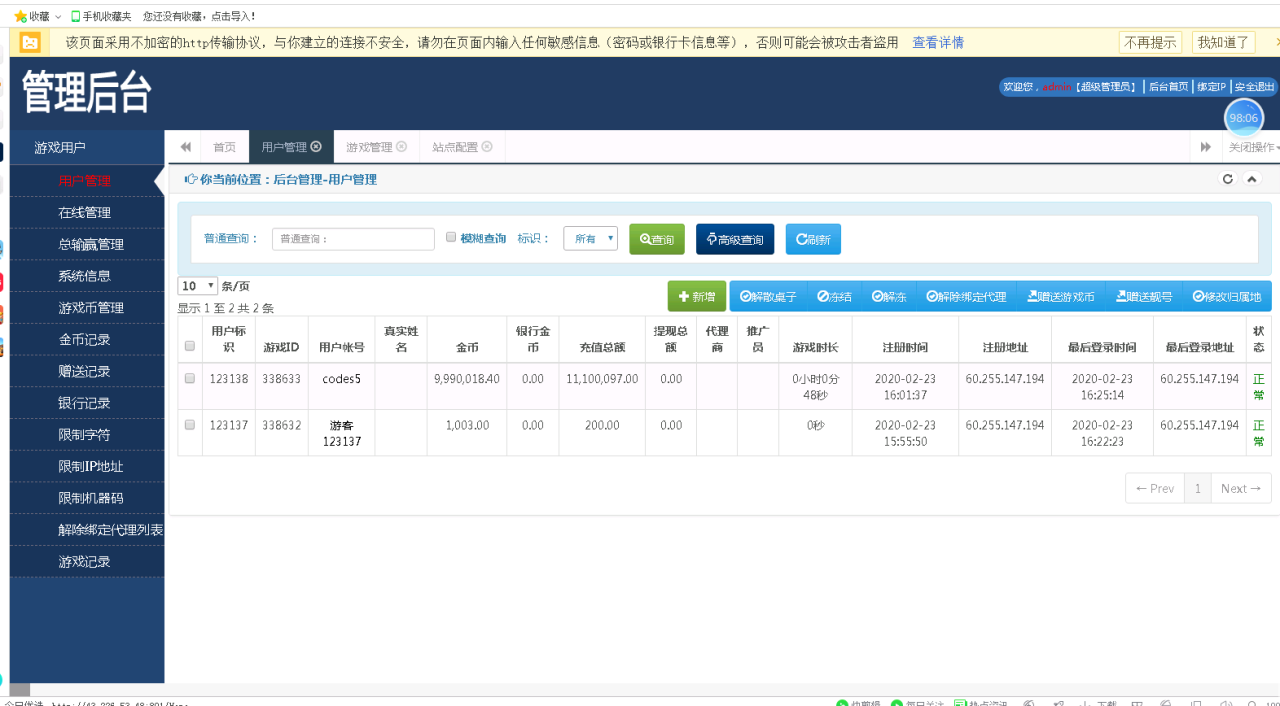Click the 赠送游戏币 toolbar button
The height and width of the screenshot is (706, 1280).
coord(1061,297)
